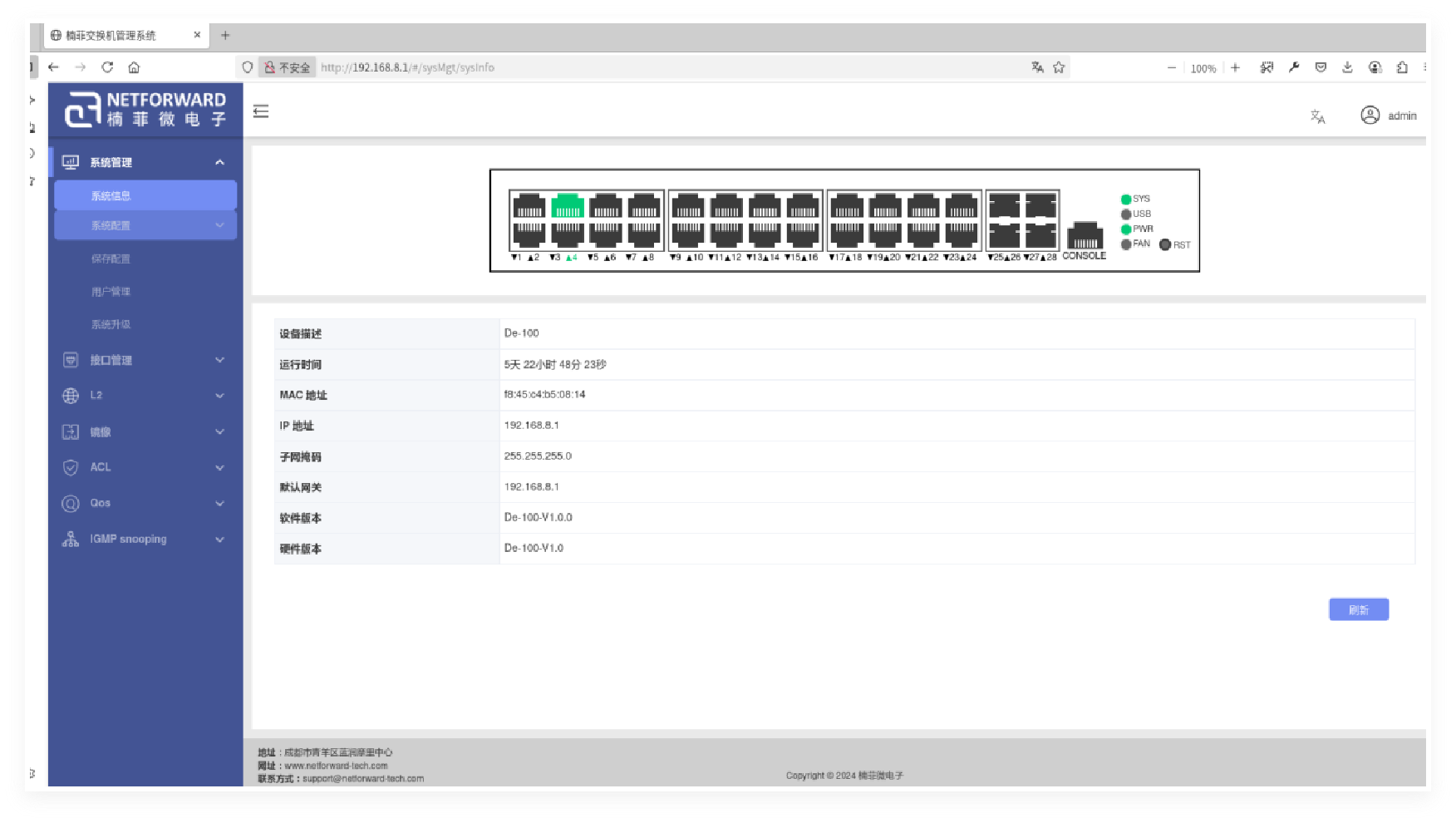Expand the IGMP snooping menu

(x=145, y=539)
